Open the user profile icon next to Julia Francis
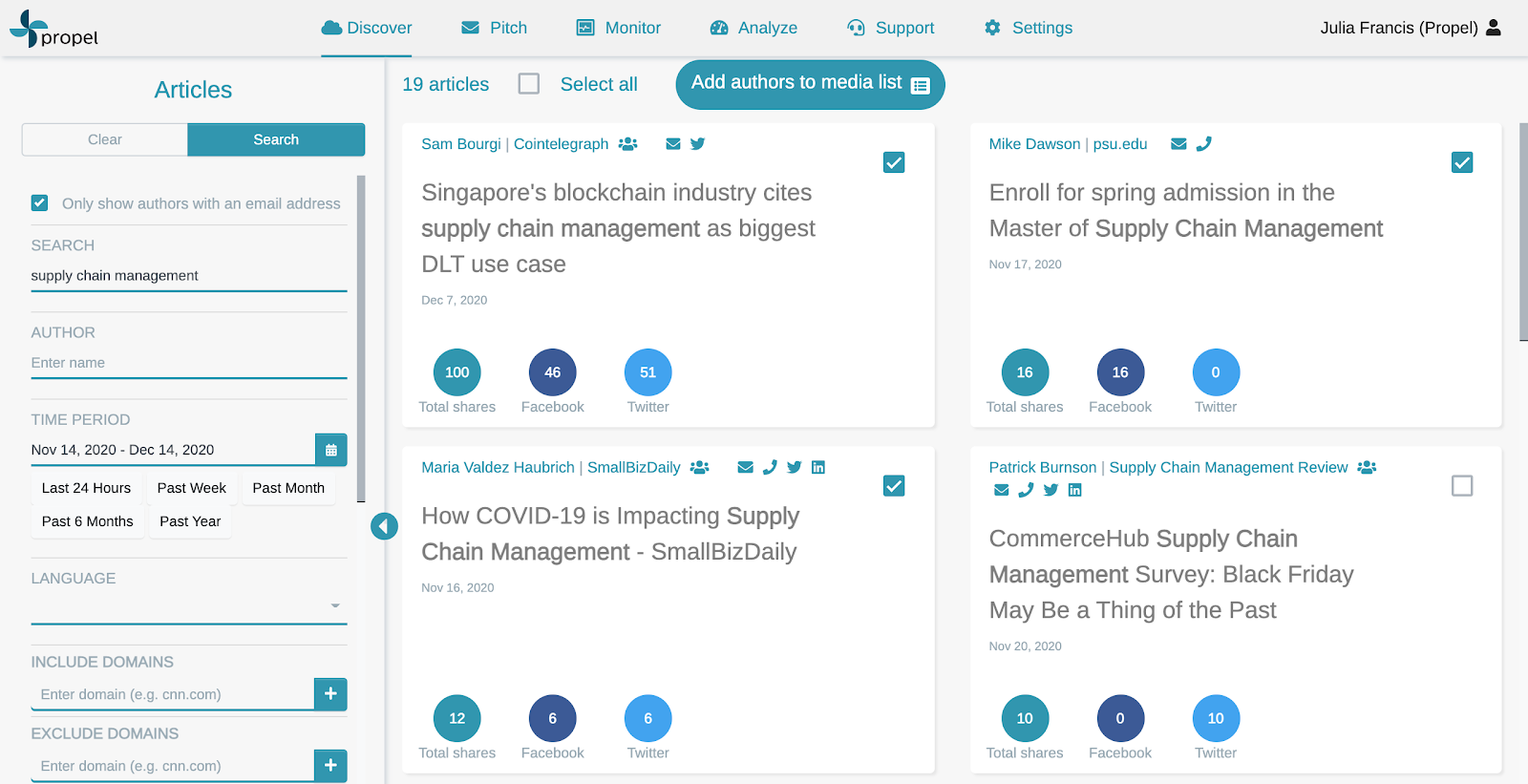 click(x=1494, y=28)
